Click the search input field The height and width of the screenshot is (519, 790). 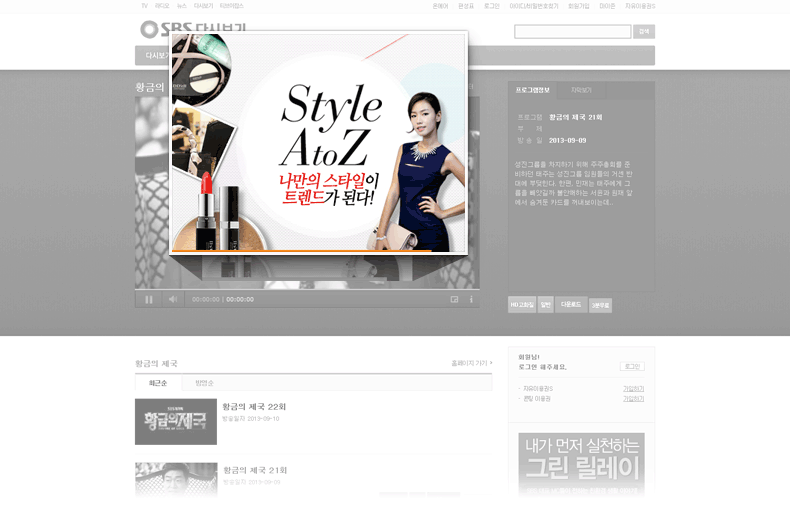(572, 32)
